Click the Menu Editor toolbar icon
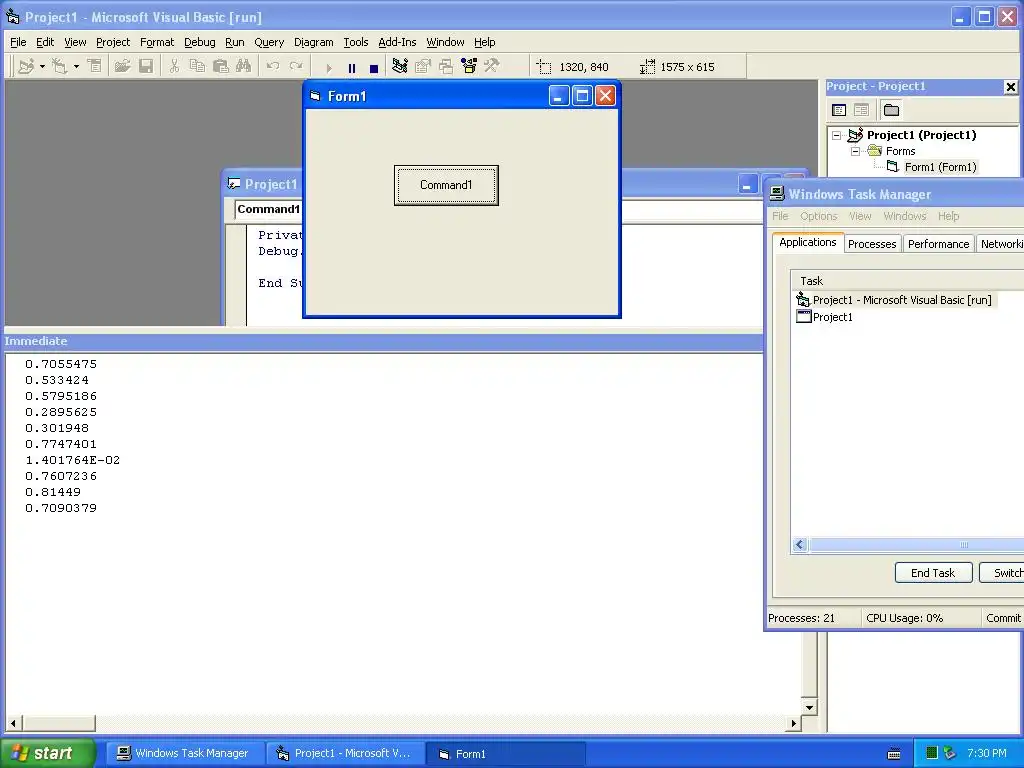The width and height of the screenshot is (1024, 768). (x=95, y=67)
